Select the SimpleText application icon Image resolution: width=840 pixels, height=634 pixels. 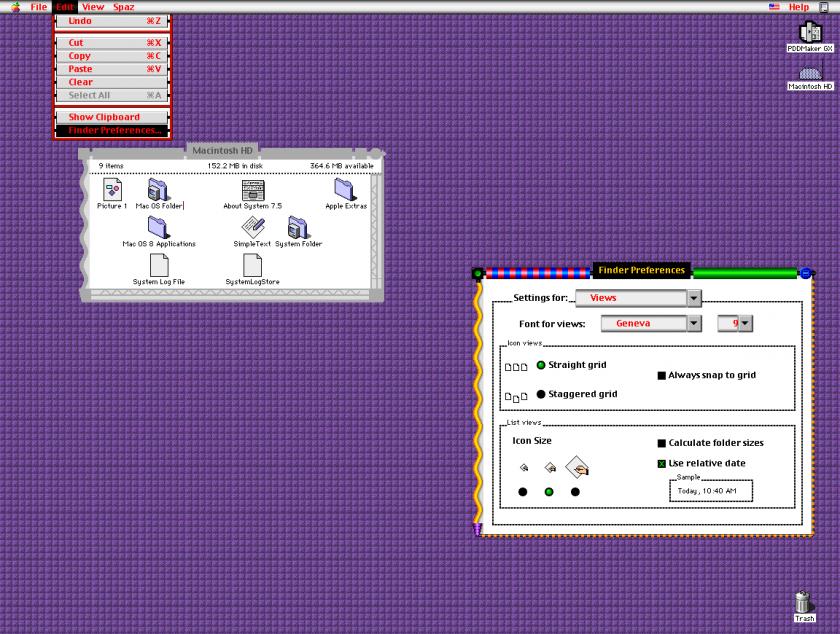(253, 227)
